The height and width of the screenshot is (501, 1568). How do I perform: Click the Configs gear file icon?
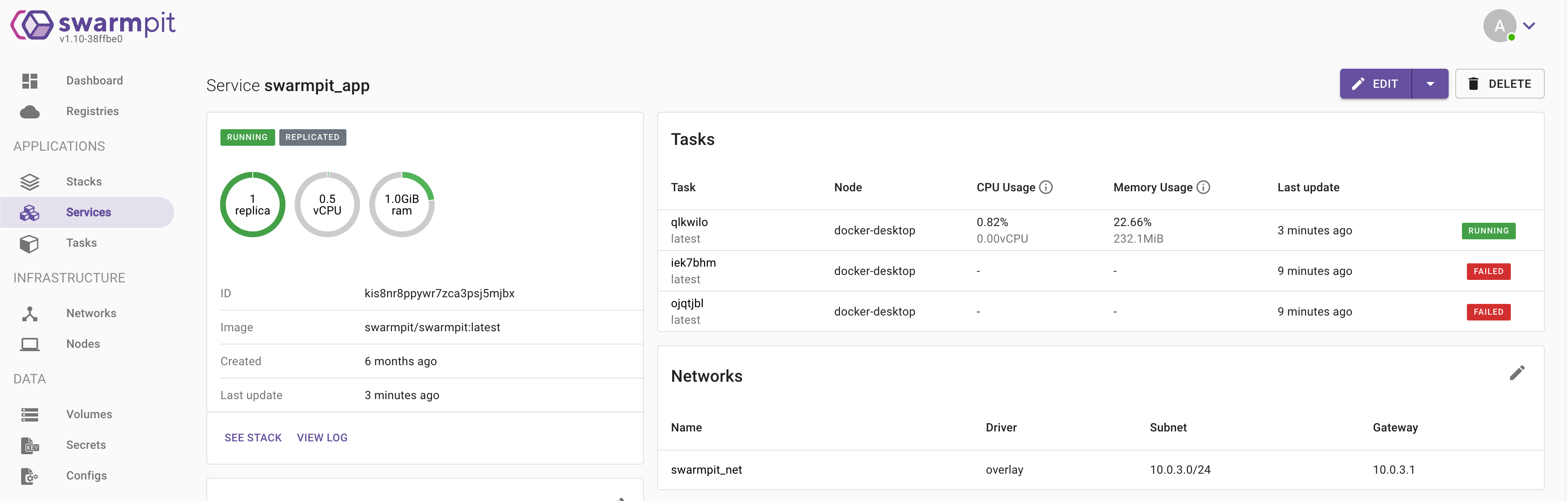tap(29, 476)
